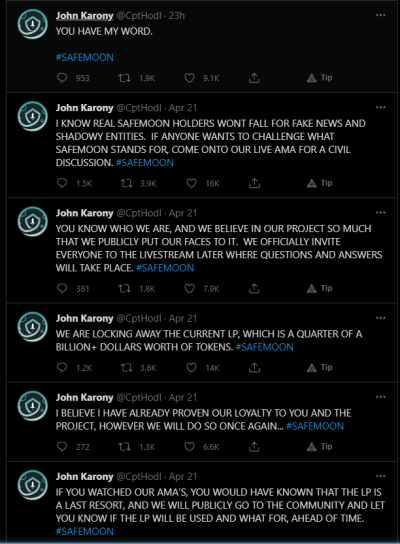
Task: Reply to the tweet with 272 replies
Action: pos(62,447)
